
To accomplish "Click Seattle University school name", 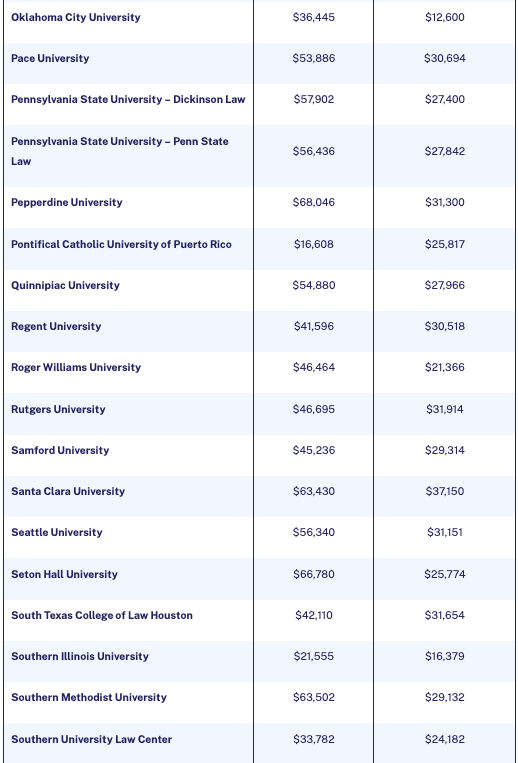I will pos(57,532).
